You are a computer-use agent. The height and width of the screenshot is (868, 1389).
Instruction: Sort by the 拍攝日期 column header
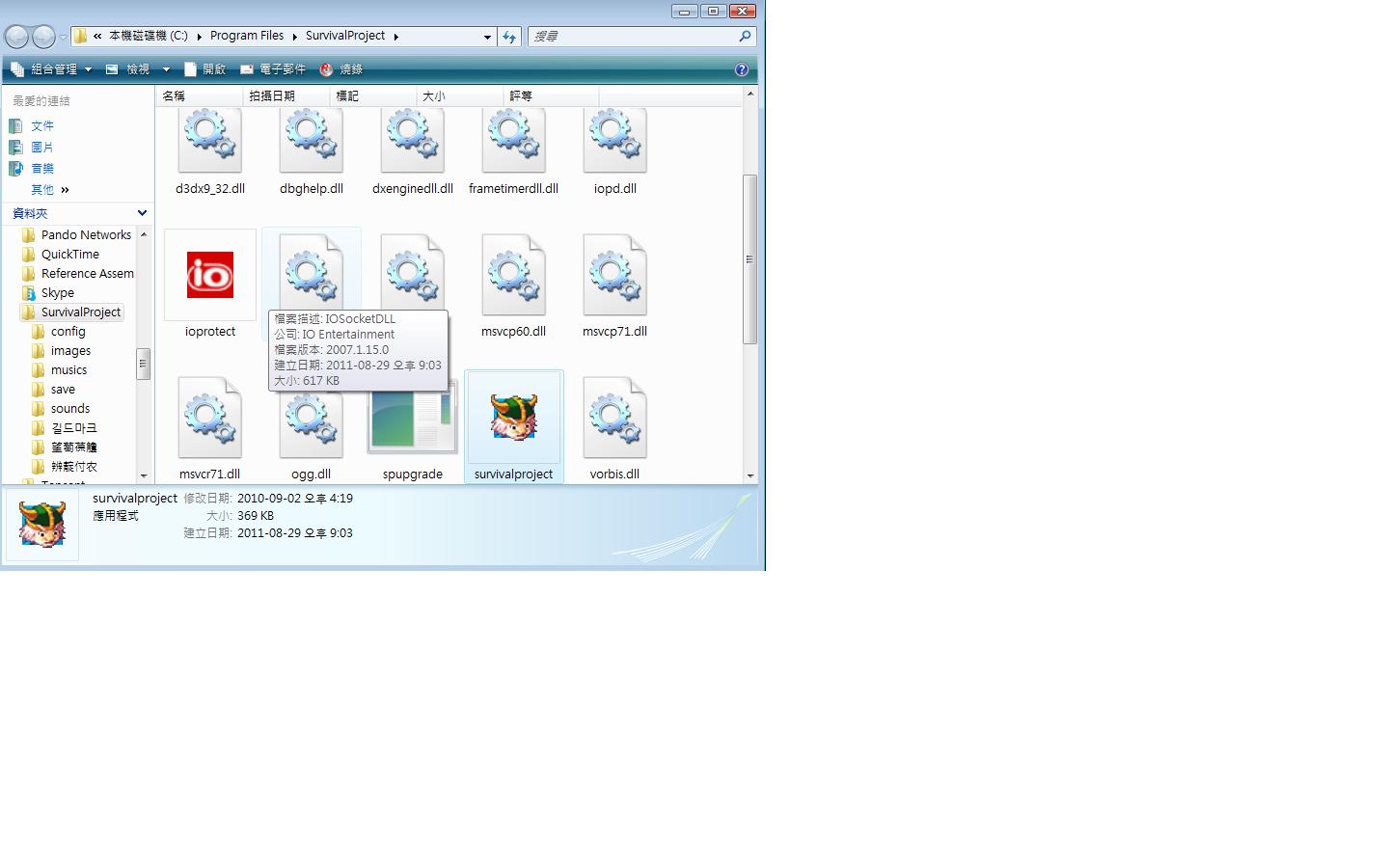tap(286, 96)
